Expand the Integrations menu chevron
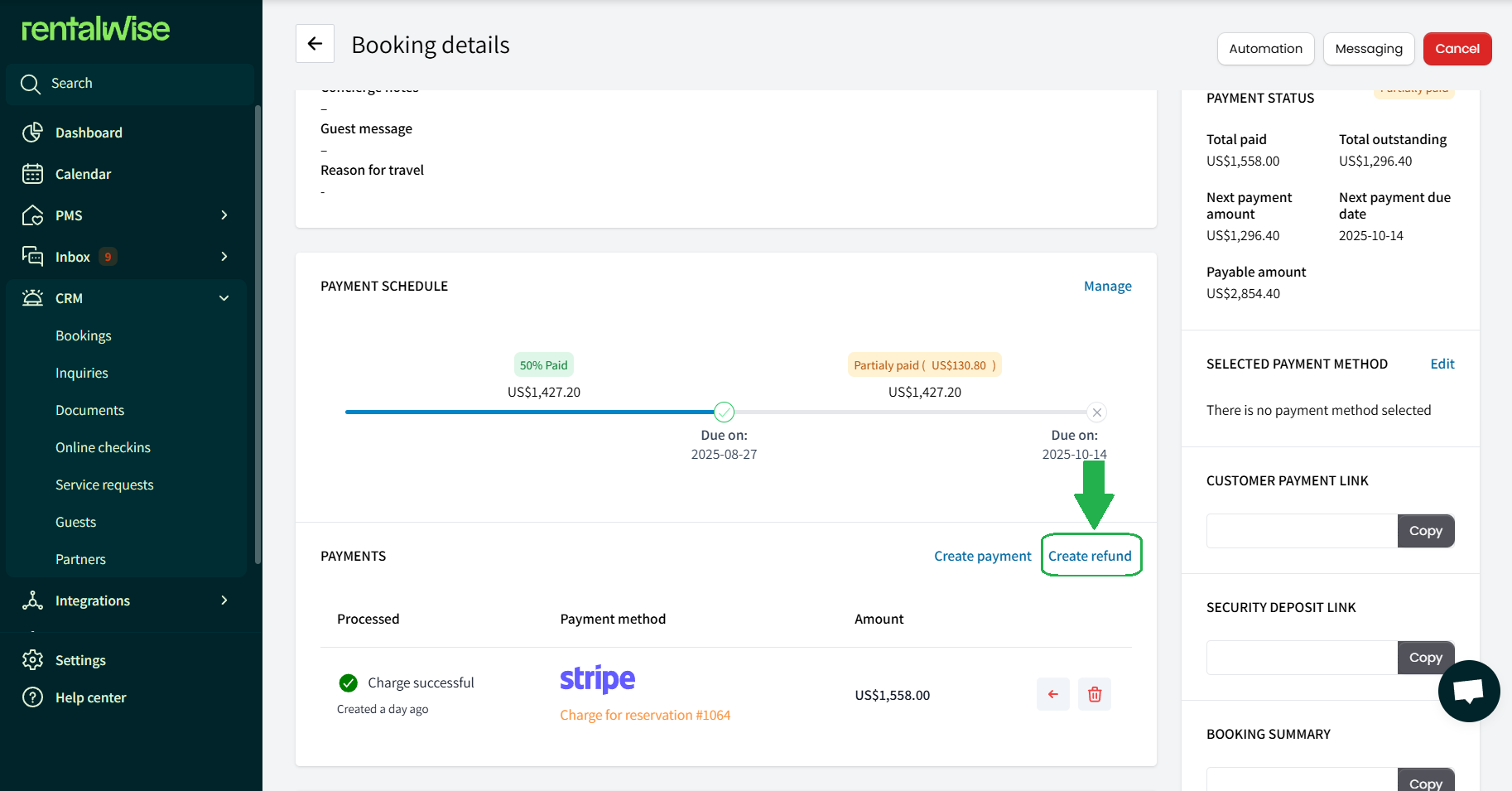The width and height of the screenshot is (1512, 791). point(224,600)
